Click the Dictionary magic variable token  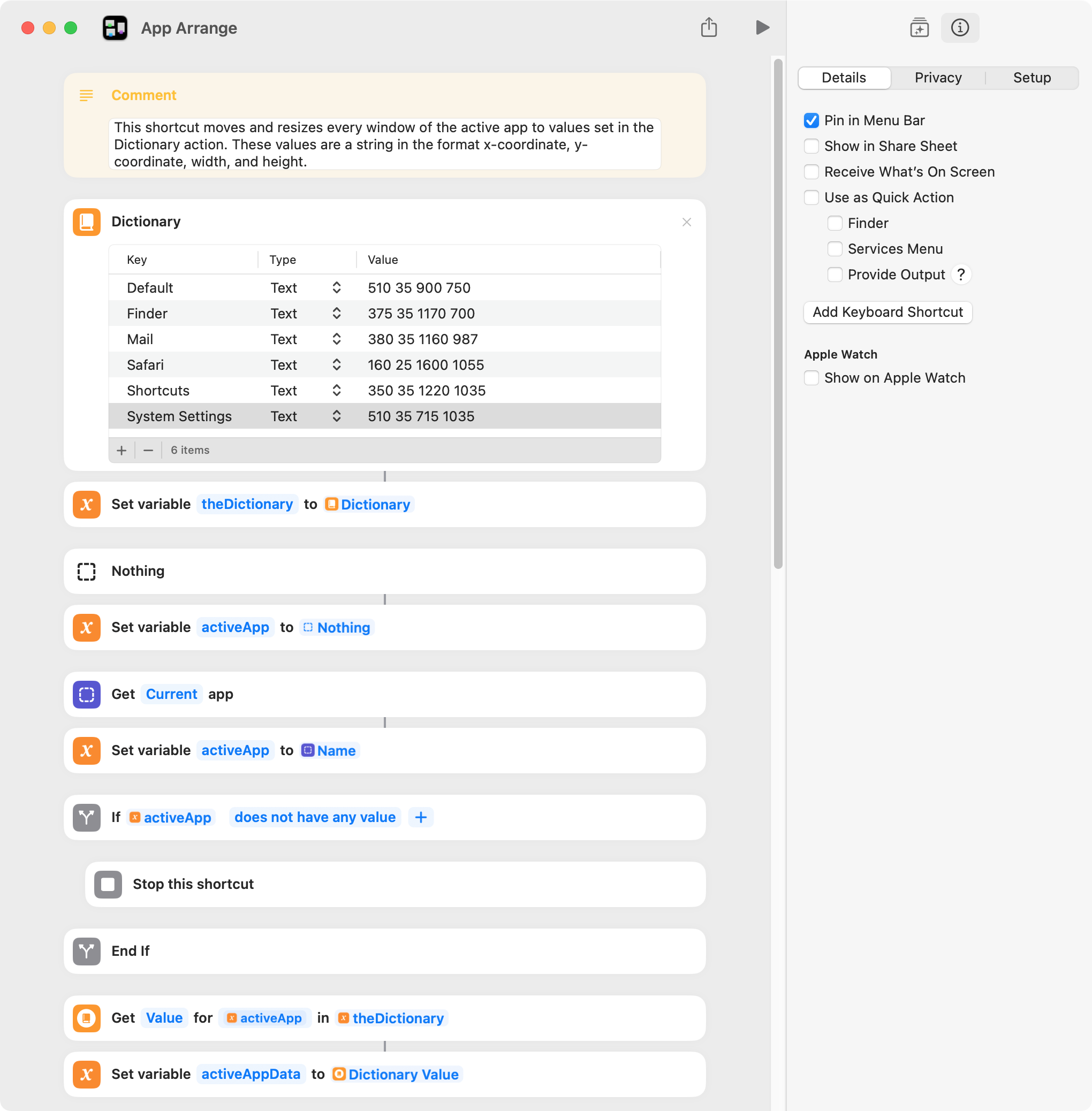point(368,505)
